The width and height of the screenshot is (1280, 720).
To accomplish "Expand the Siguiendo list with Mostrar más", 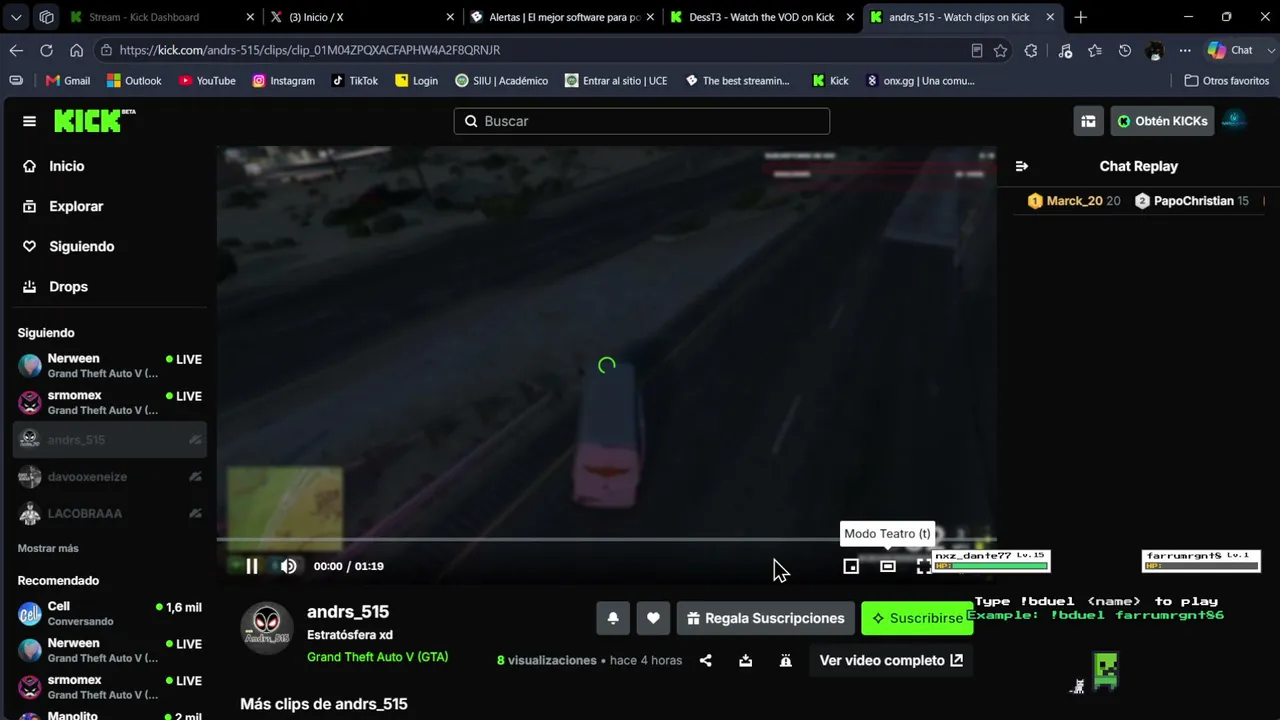I will pos(48,548).
